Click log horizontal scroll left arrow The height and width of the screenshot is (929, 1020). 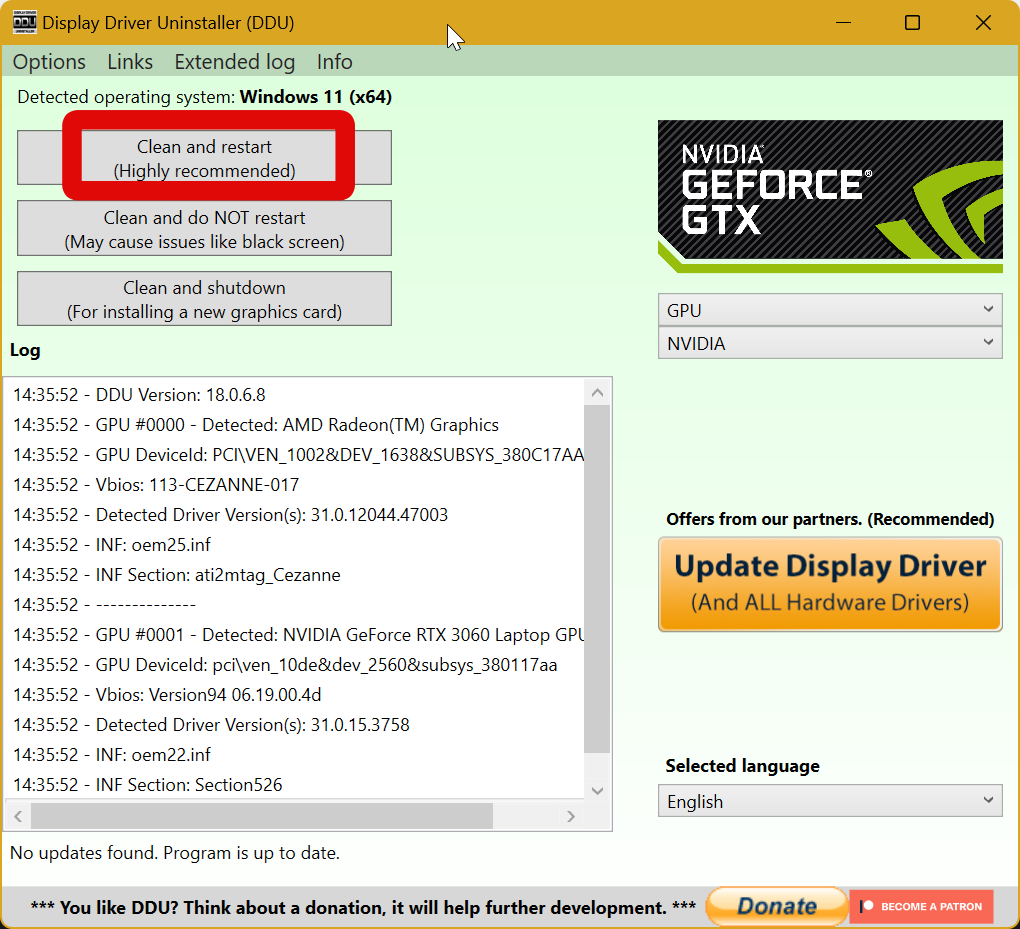coord(18,816)
